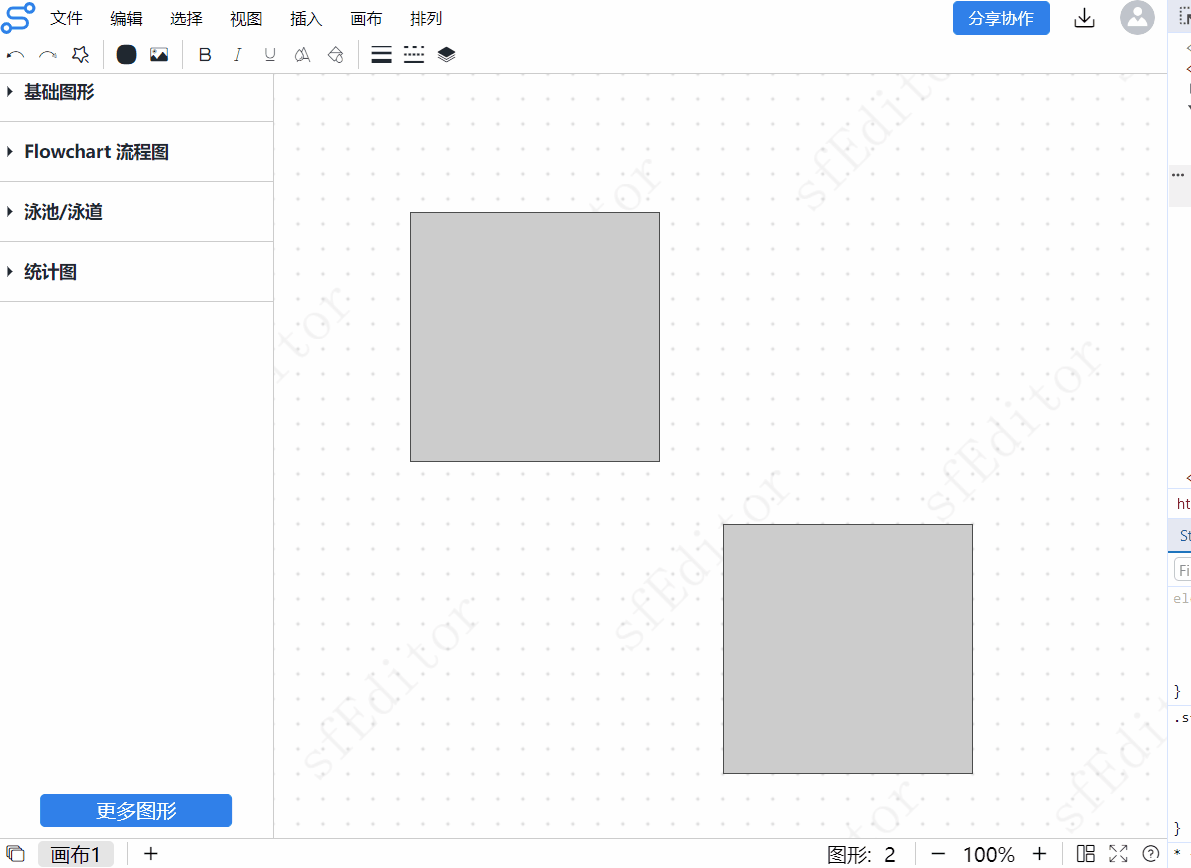The image size is (1191, 868).
Task: Open the 插入 menu
Action: click(x=306, y=18)
